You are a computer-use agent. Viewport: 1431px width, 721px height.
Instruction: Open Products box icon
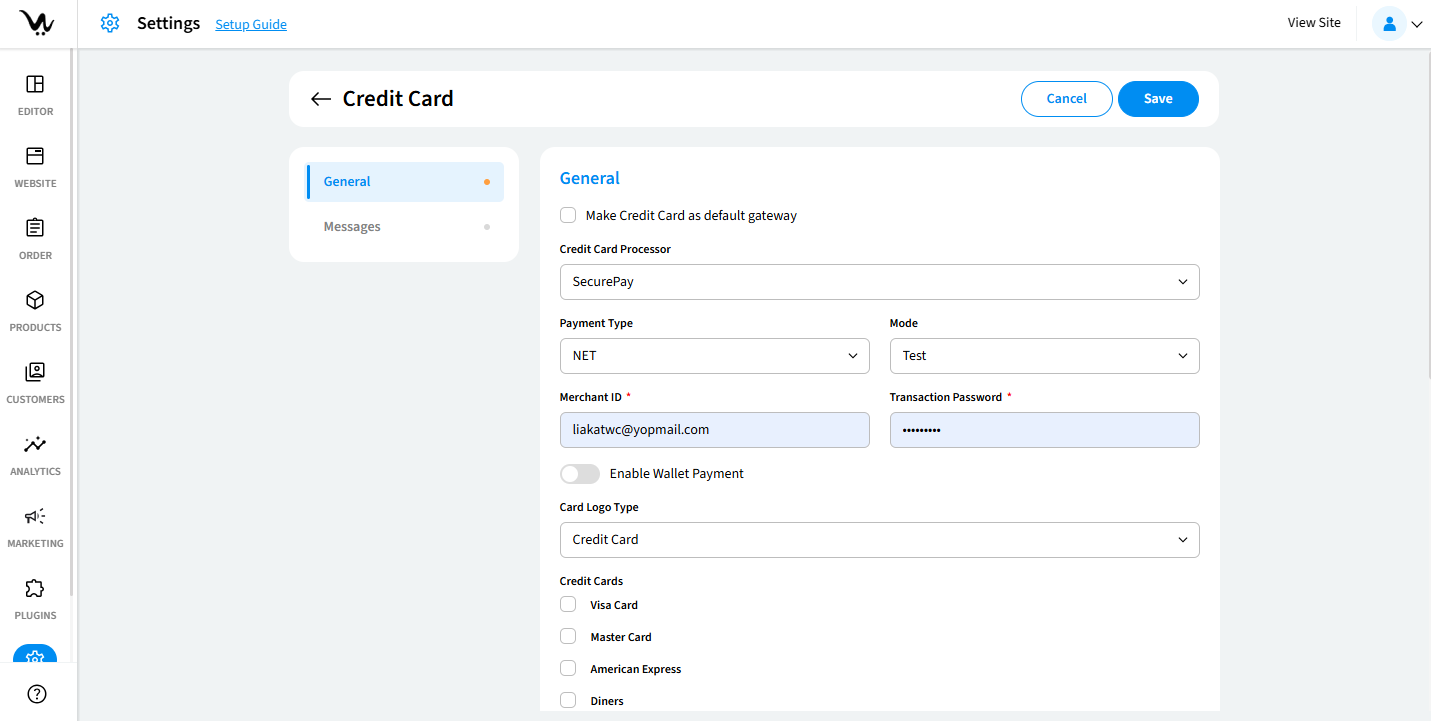pyautogui.click(x=35, y=301)
